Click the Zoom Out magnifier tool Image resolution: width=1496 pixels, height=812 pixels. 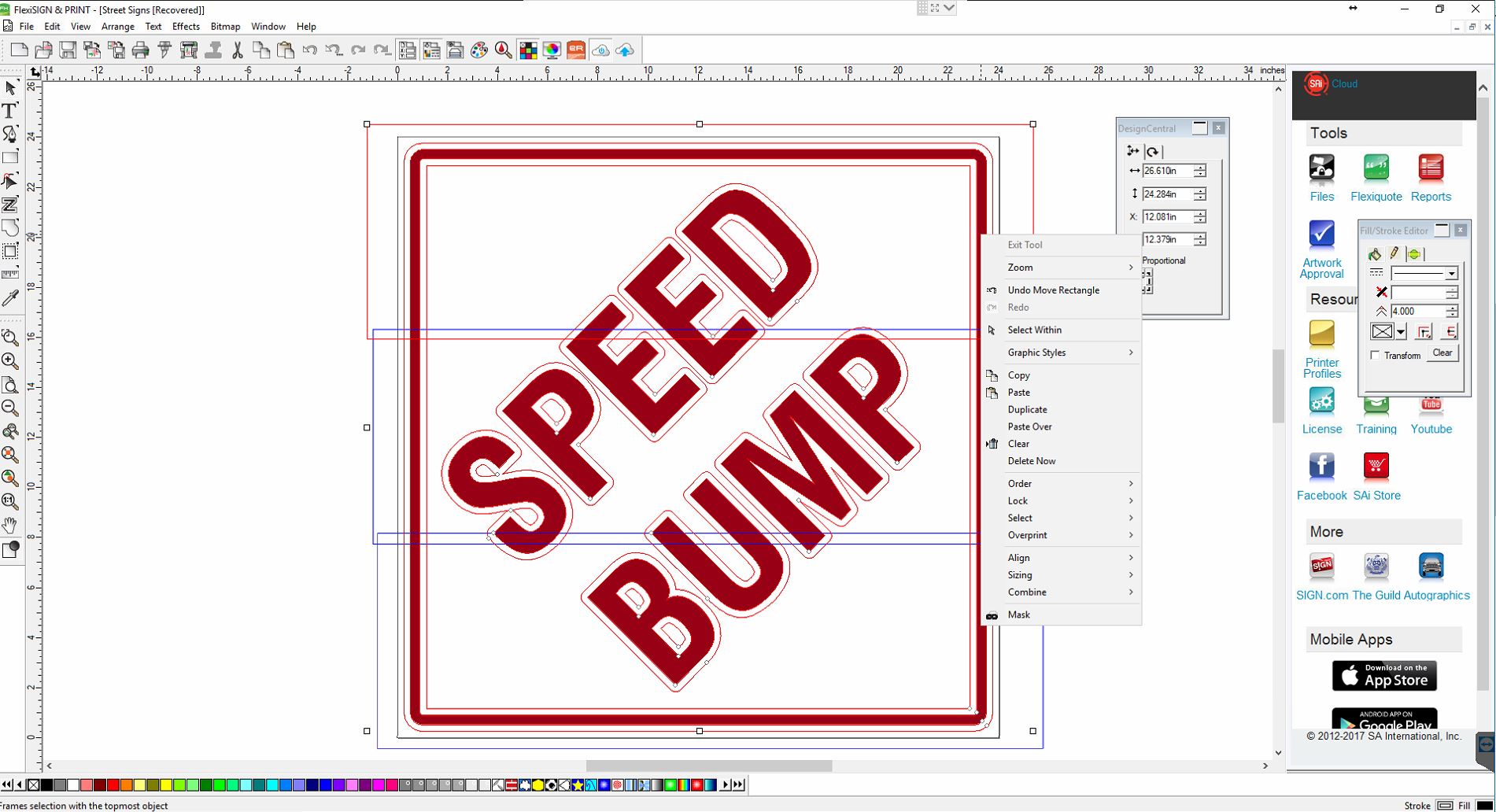(x=10, y=408)
